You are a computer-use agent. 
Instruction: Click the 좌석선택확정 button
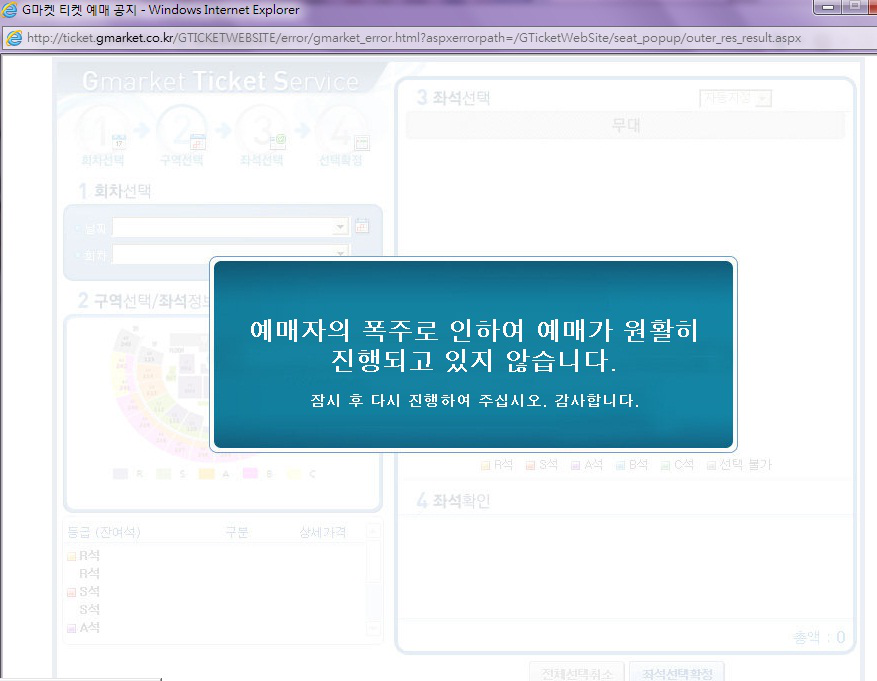(676, 673)
